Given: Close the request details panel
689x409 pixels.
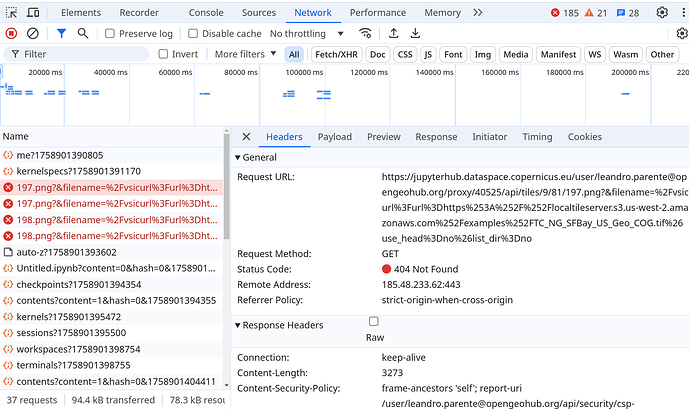Looking at the screenshot, I should click(x=247, y=137).
